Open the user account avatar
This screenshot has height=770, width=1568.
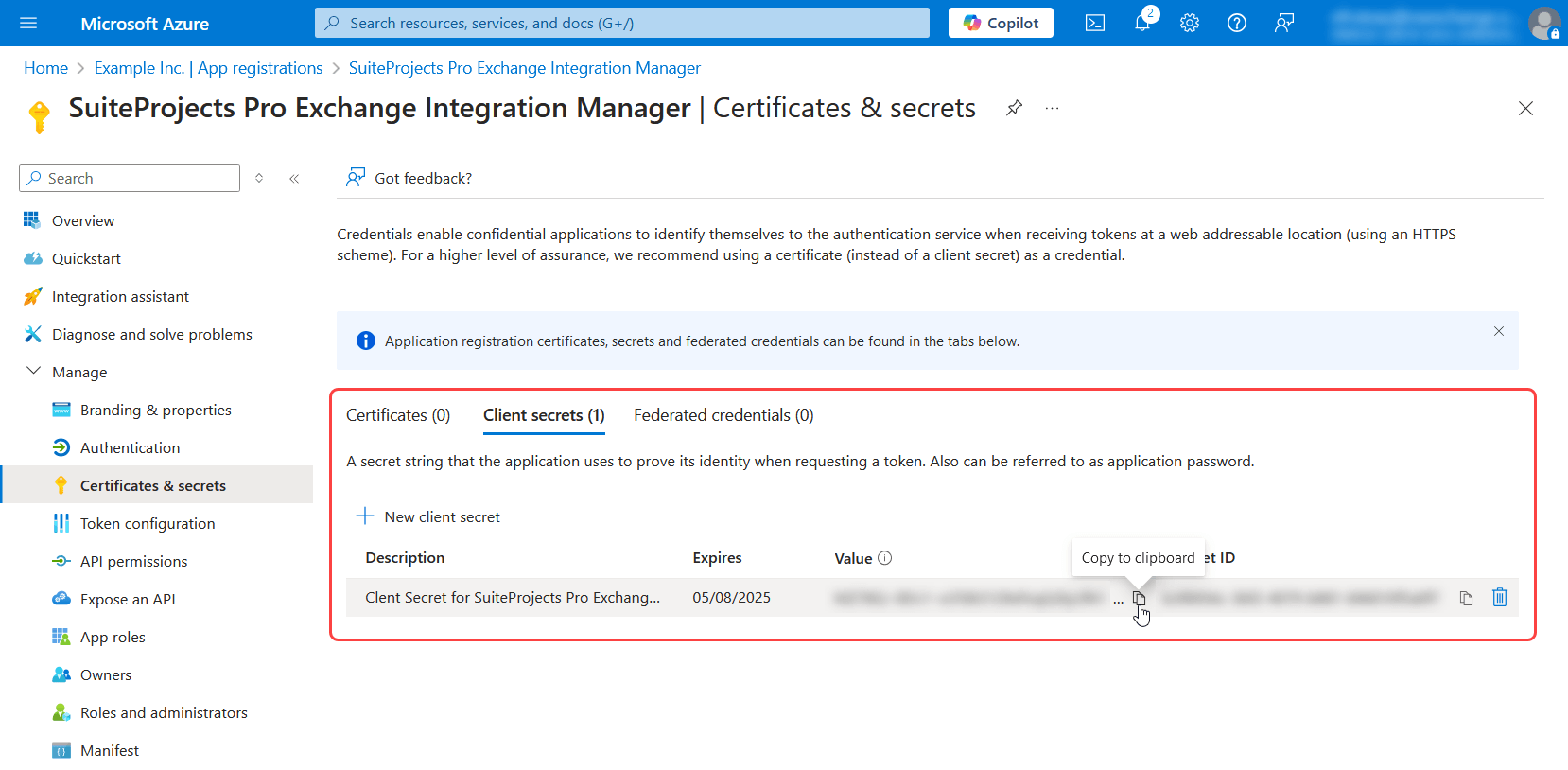coord(1544,23)
